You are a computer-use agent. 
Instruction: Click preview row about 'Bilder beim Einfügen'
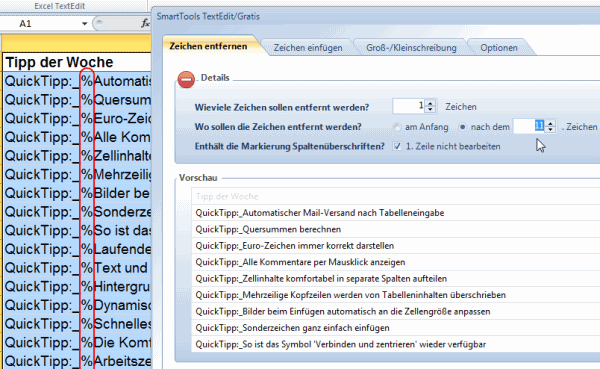pos(396,312)
